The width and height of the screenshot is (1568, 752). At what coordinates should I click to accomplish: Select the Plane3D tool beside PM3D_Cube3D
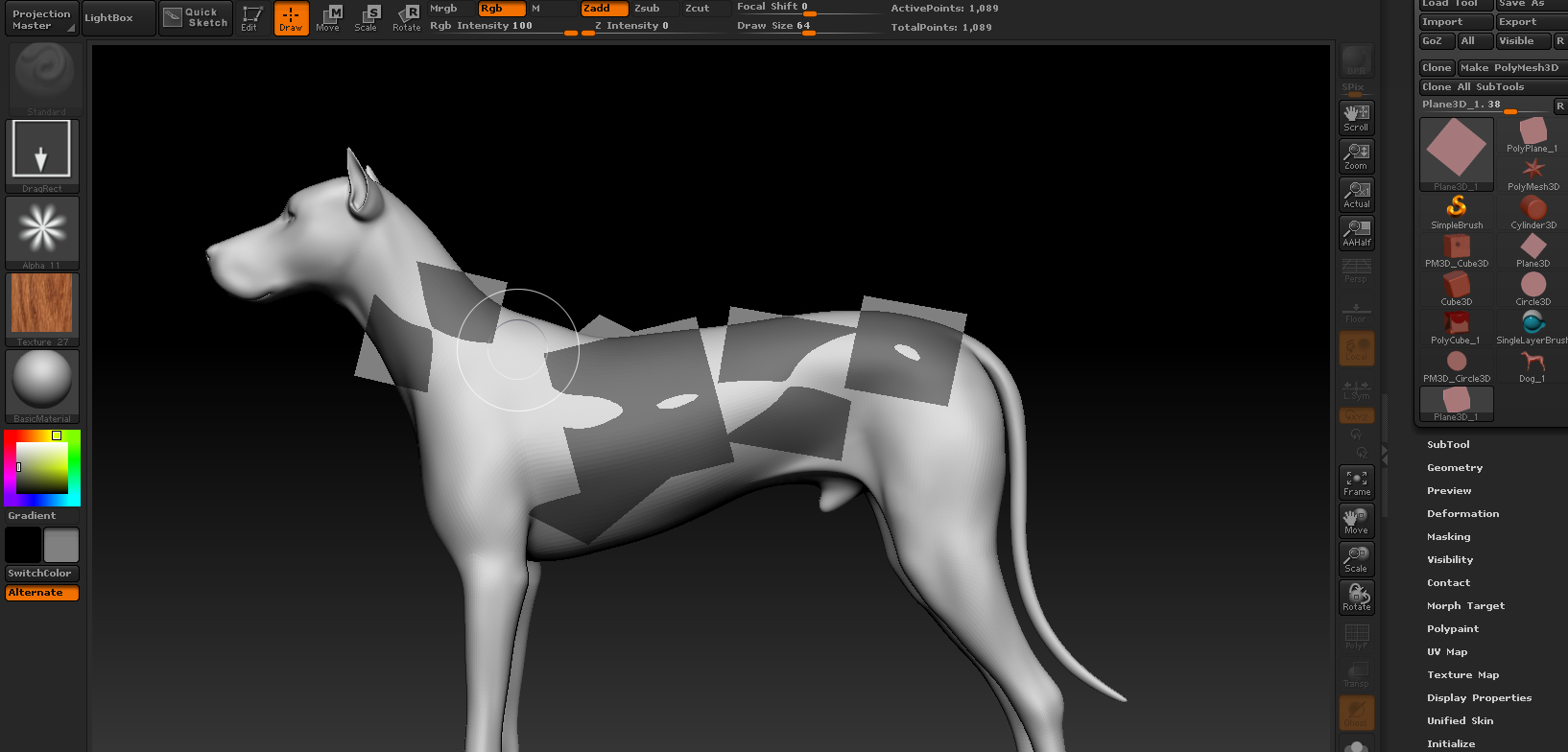coord(1532,250)
